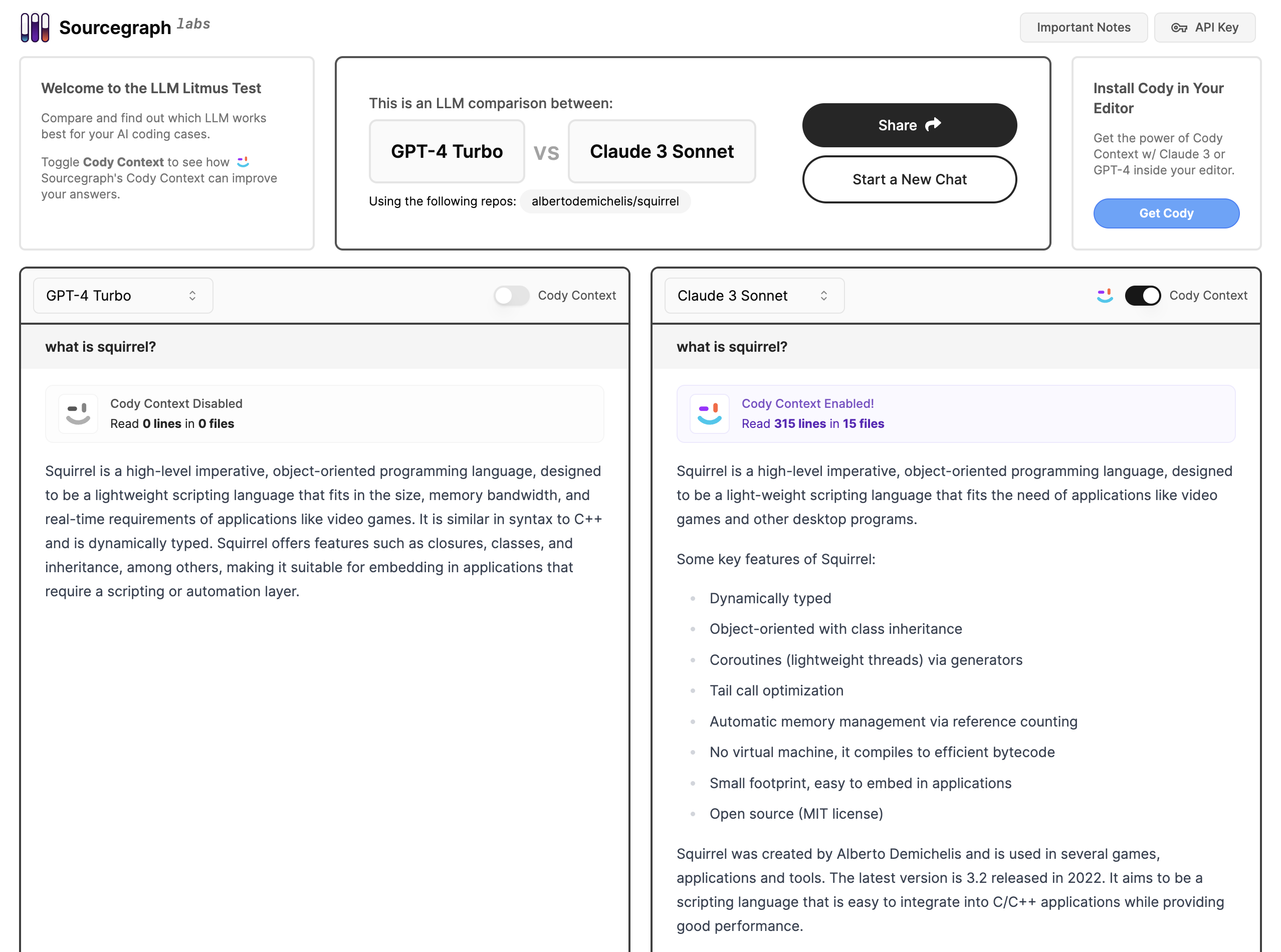Click the Claude 3 Sonnet comparison card
This screenshot has width=1281, height=952.
tap(662, 151)
